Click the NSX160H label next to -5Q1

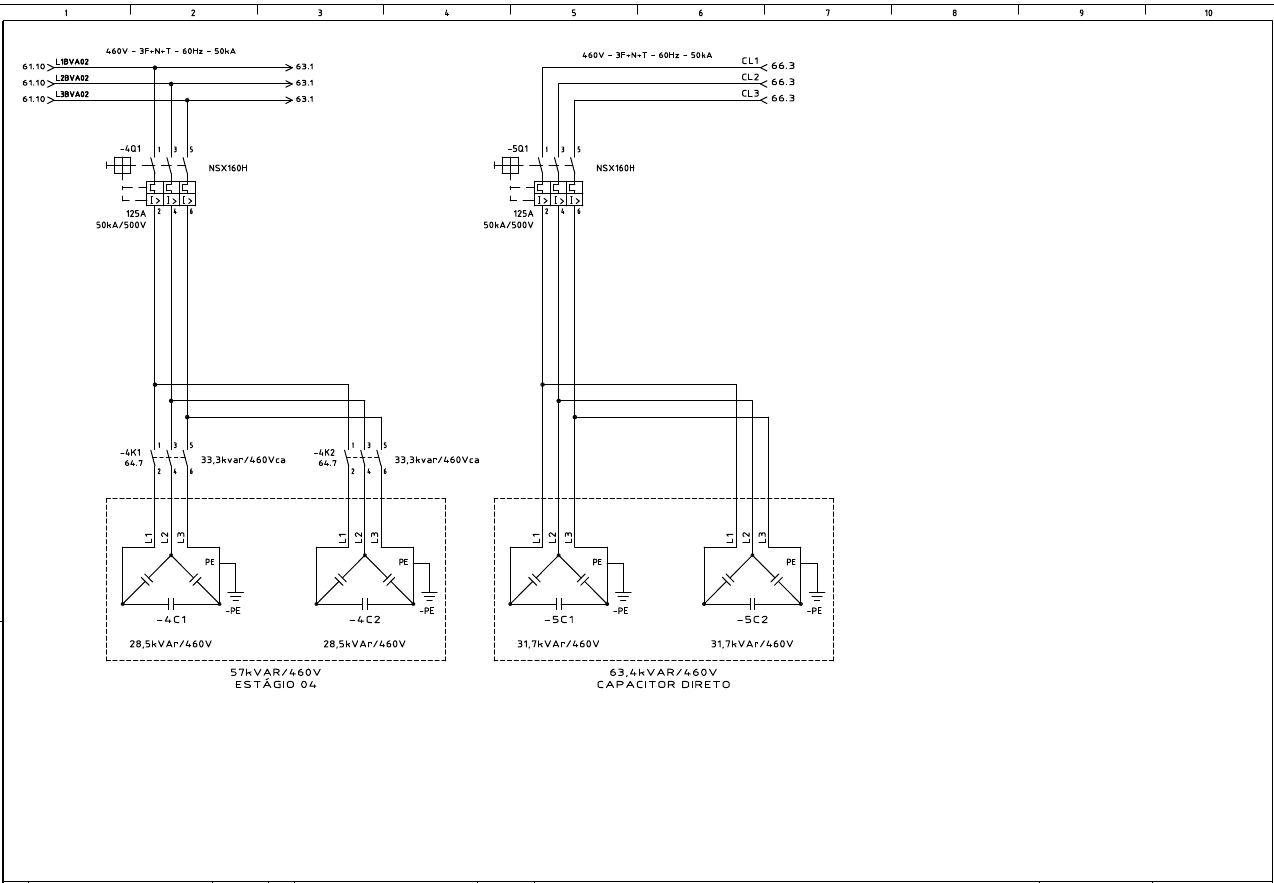615,168
